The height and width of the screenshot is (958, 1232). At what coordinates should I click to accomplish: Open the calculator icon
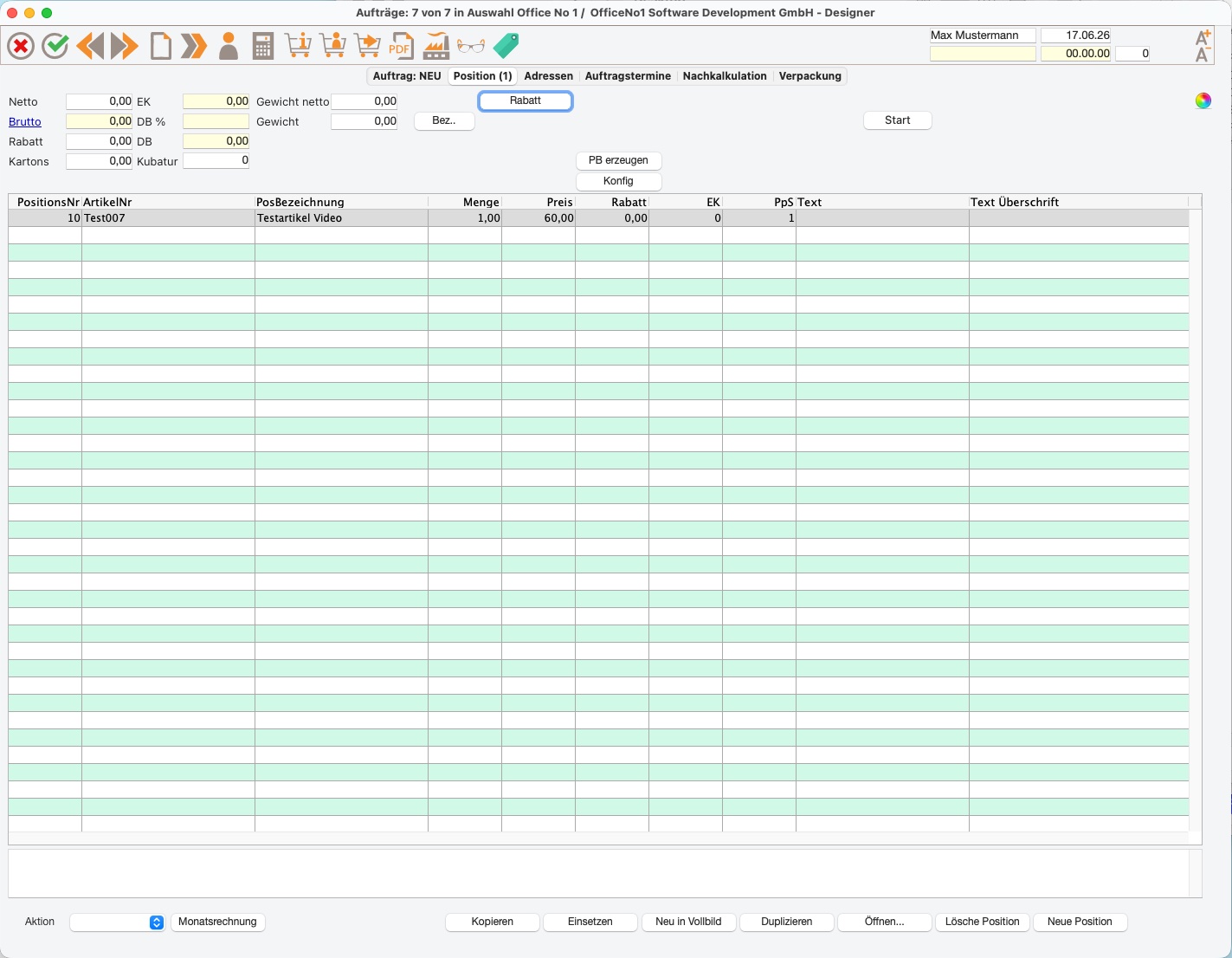point(263,46)
